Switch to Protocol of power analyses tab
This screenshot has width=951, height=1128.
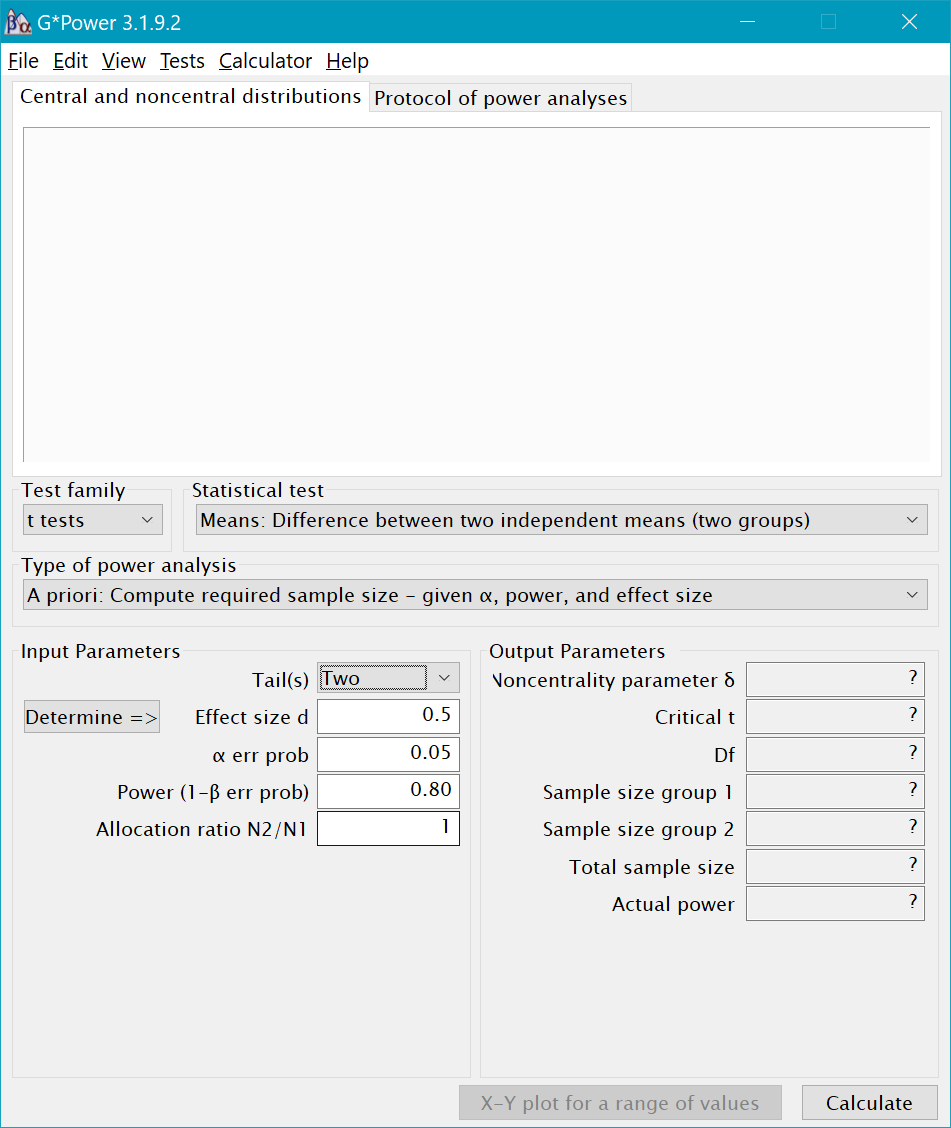tap(500, 97)
